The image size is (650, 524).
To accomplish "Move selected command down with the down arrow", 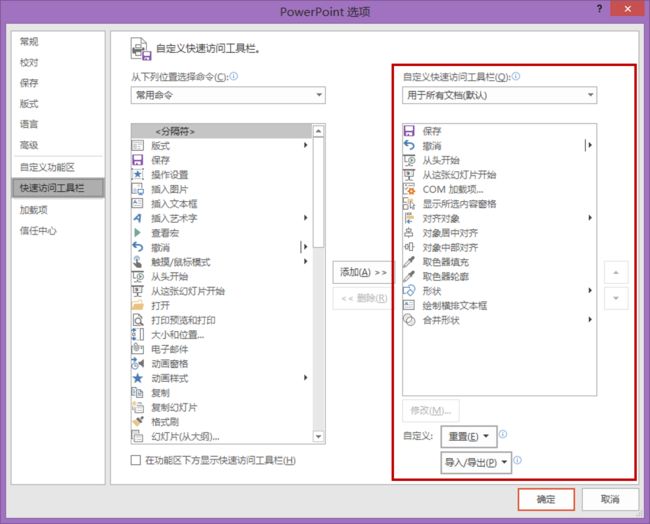I will tap(616, 298).
